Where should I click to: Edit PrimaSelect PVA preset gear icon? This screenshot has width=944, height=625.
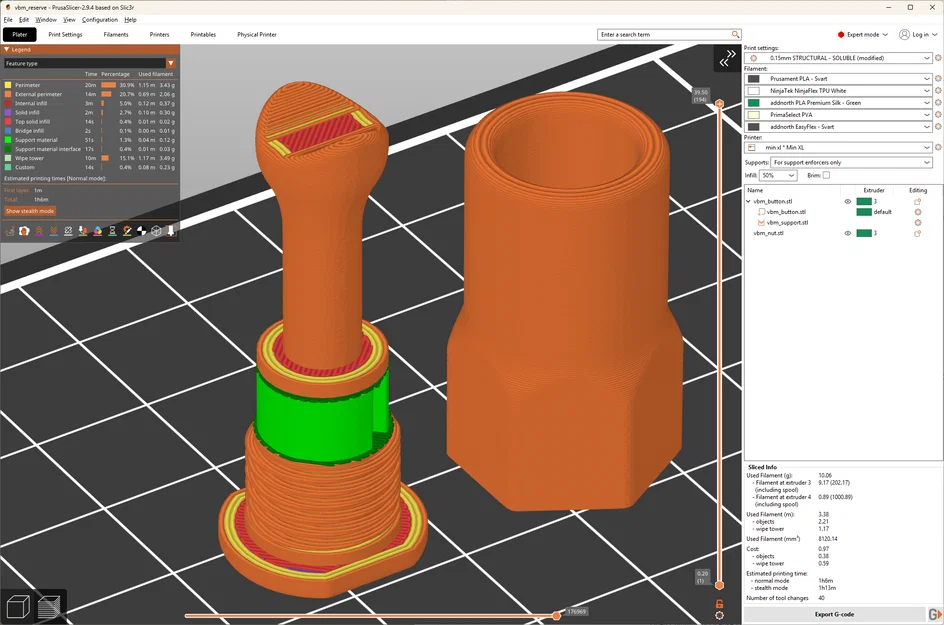coord(938,114)
